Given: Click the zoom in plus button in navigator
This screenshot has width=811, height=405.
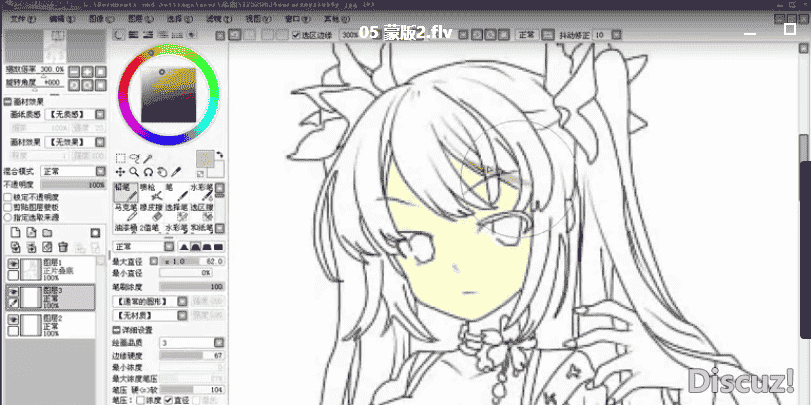Looking at the screenshot, I should (x=88, y=71).
